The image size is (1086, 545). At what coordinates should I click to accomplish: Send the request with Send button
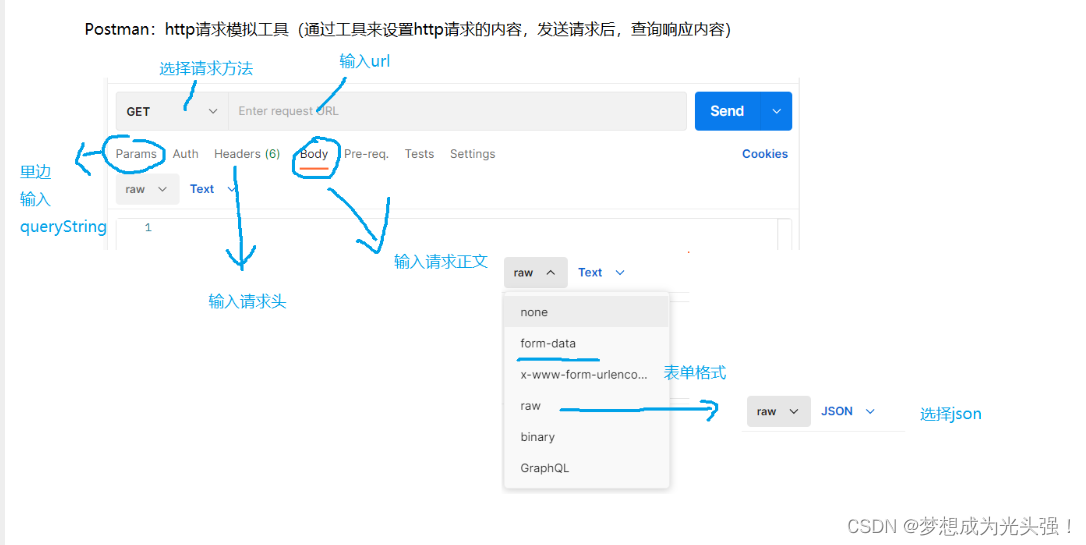tap(727, 111)
